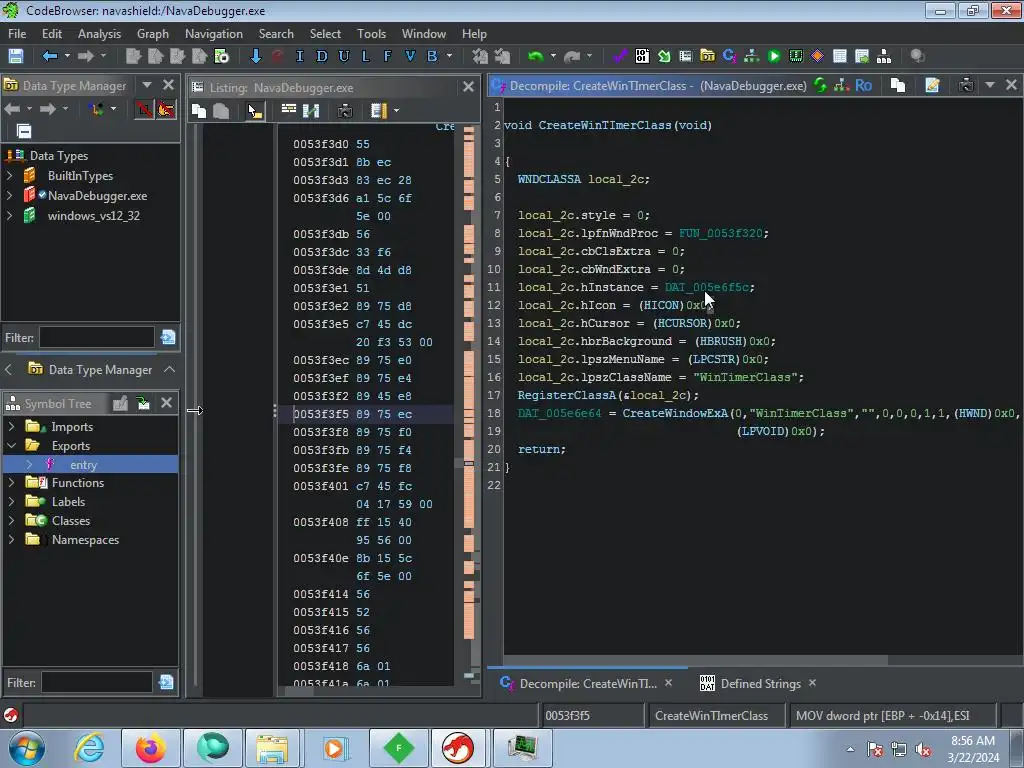Click the orange diamond toolbar icon
This screenshot has width=1024, height=768.
[817, 56]
